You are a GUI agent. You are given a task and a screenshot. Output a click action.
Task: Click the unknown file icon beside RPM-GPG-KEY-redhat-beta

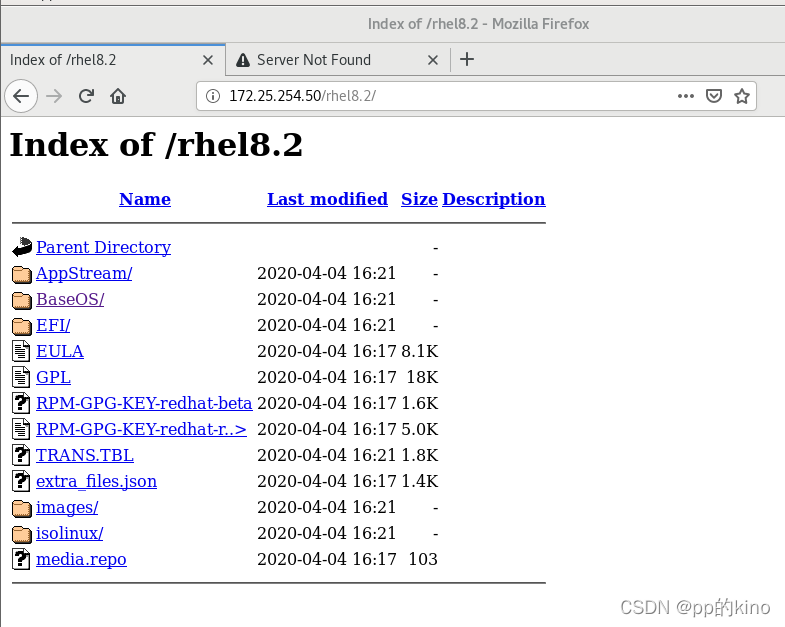click(21, 403)
